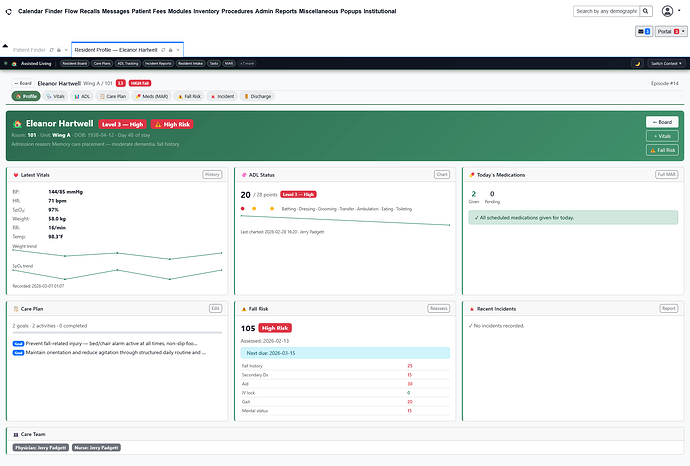Image resolution: width=690 pixels, height=466 pixels.
Task: Toggle dark mode with moon icon
Action: pyautogui.click(x=638, y=63)
